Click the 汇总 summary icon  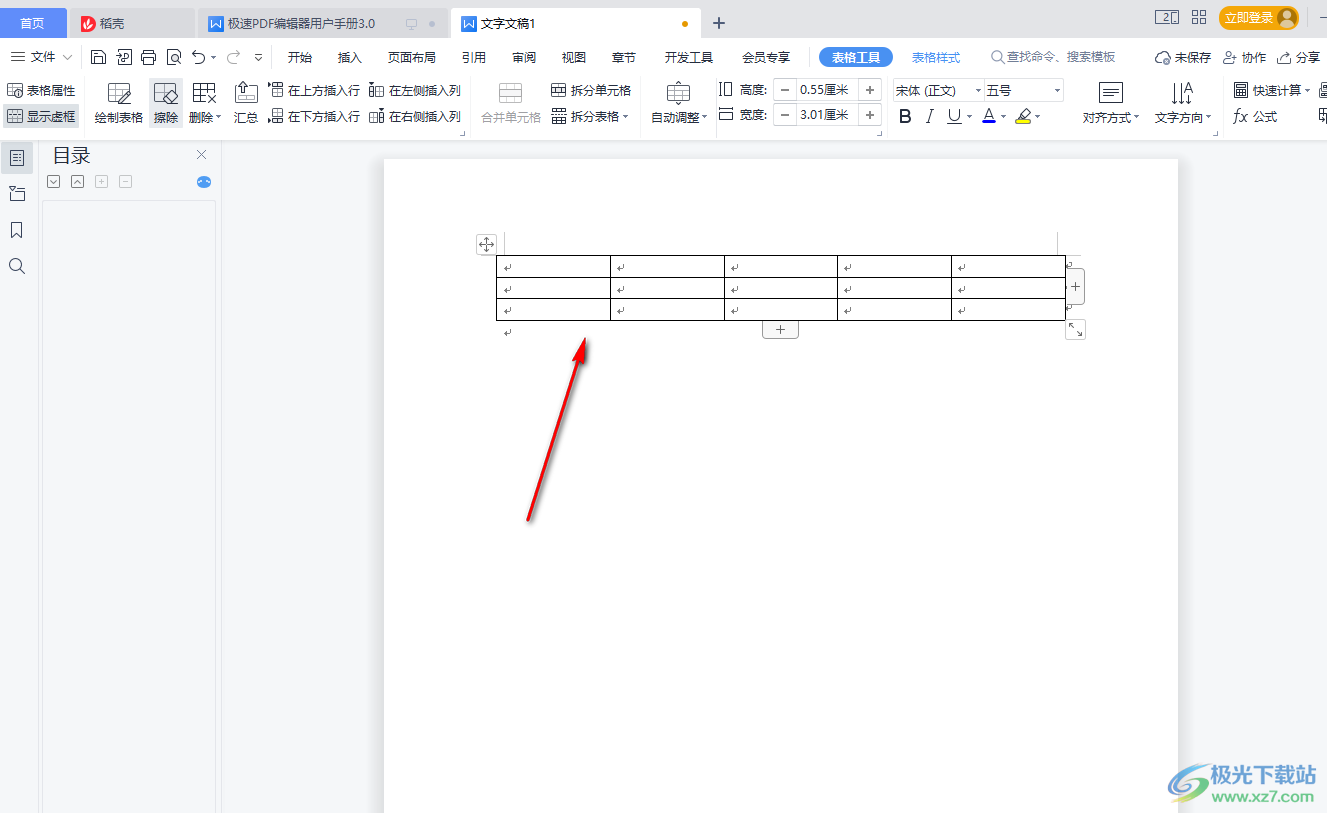246,100
